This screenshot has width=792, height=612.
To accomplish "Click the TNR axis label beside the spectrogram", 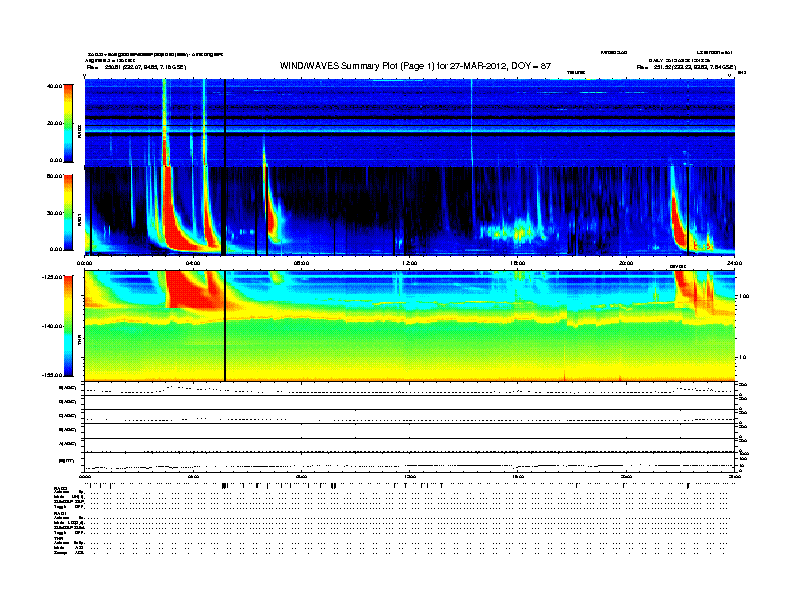I will [x=79, y=341].
